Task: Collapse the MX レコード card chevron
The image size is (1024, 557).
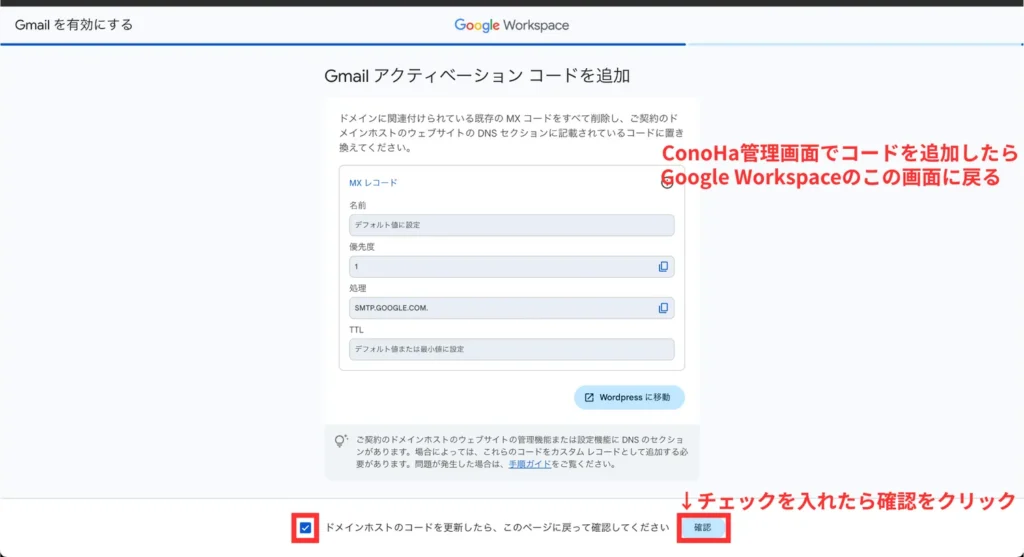Action: (x=667, y=183)
